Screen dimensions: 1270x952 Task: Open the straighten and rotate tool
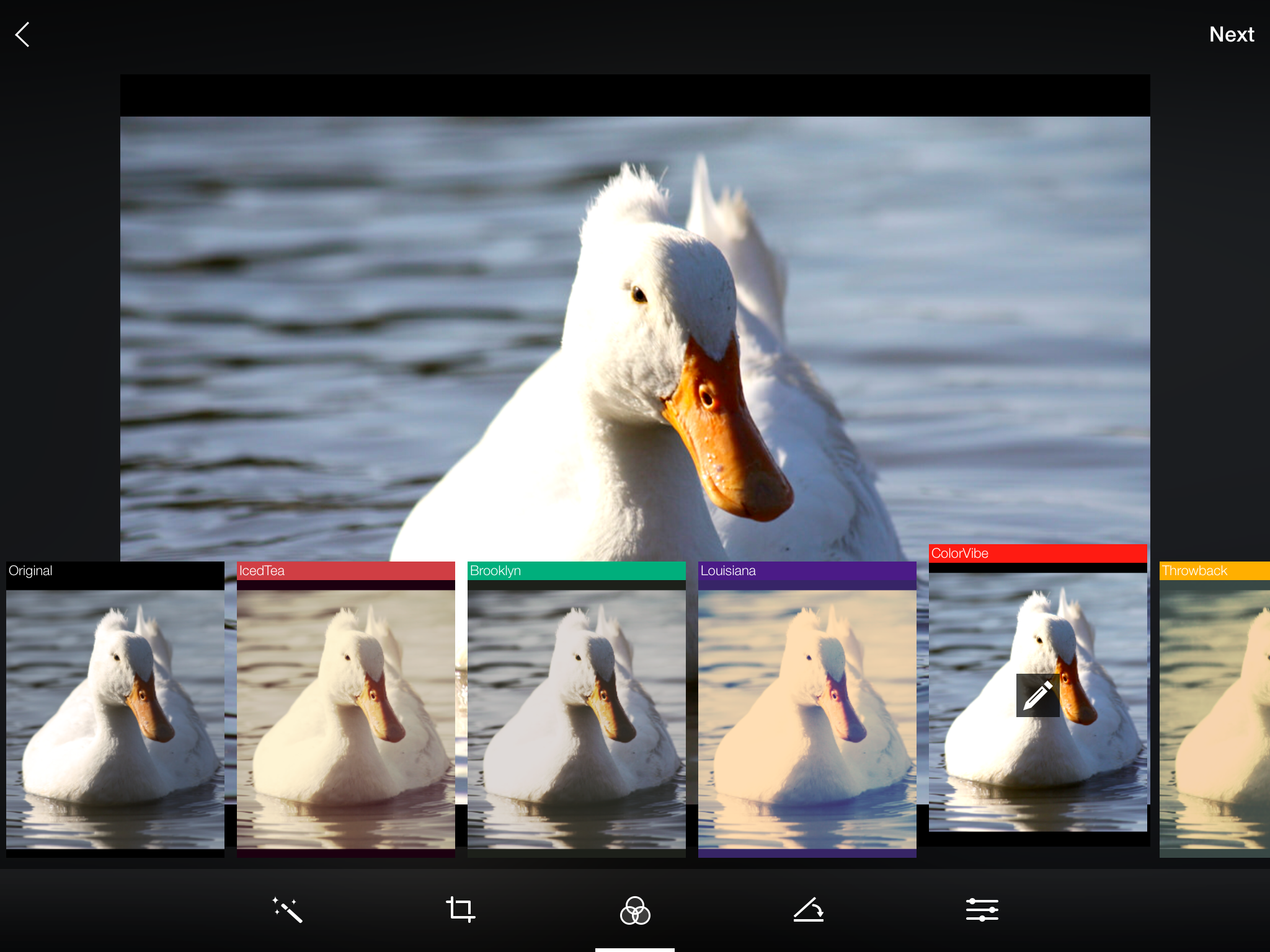[809, 910]
